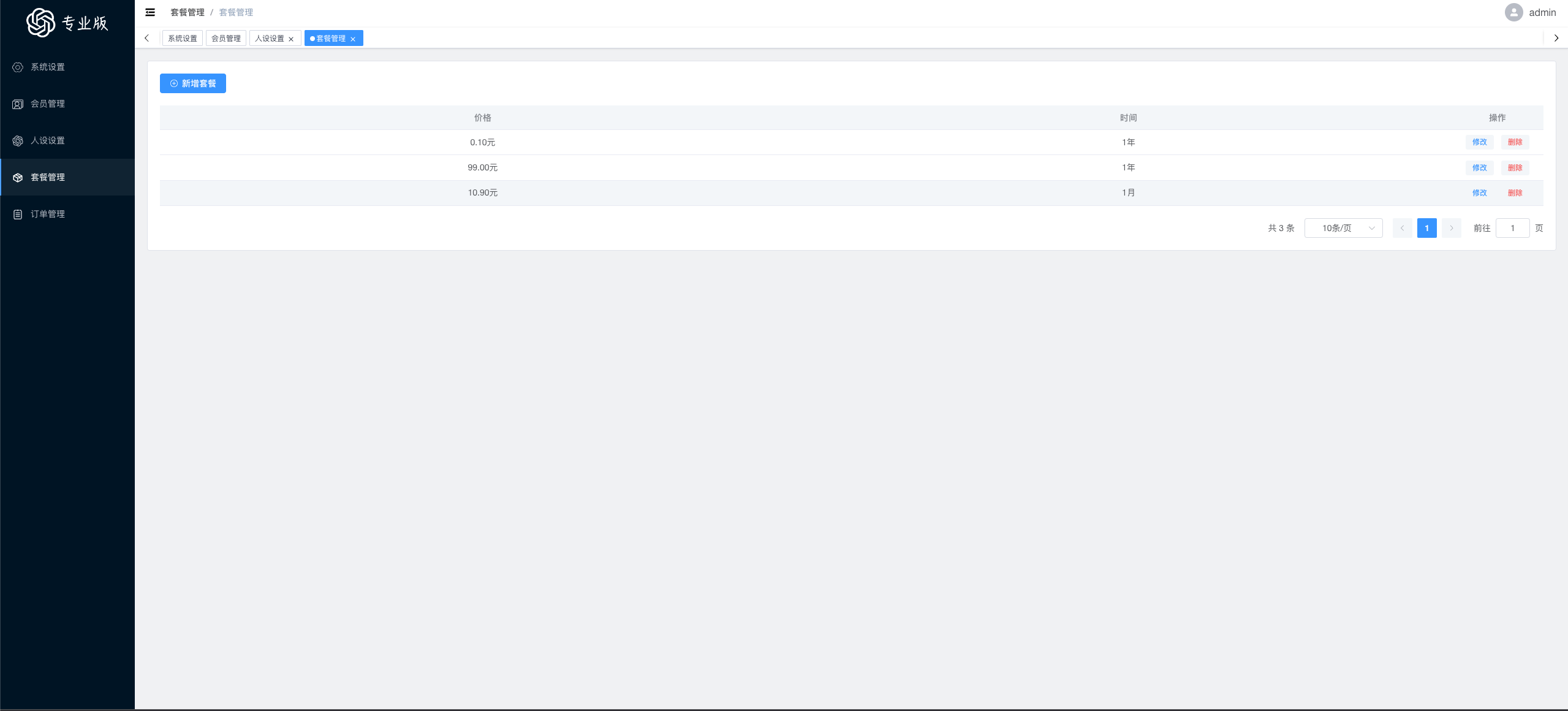Click the sidebar collapse hamburger icon
This screenshot has height=711, width=1568.
point(150,12)
